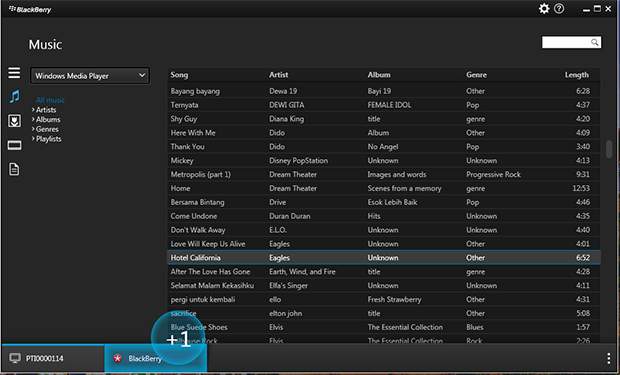
Task: Open the settings gear icon
Action: click(x=544, y=8)
